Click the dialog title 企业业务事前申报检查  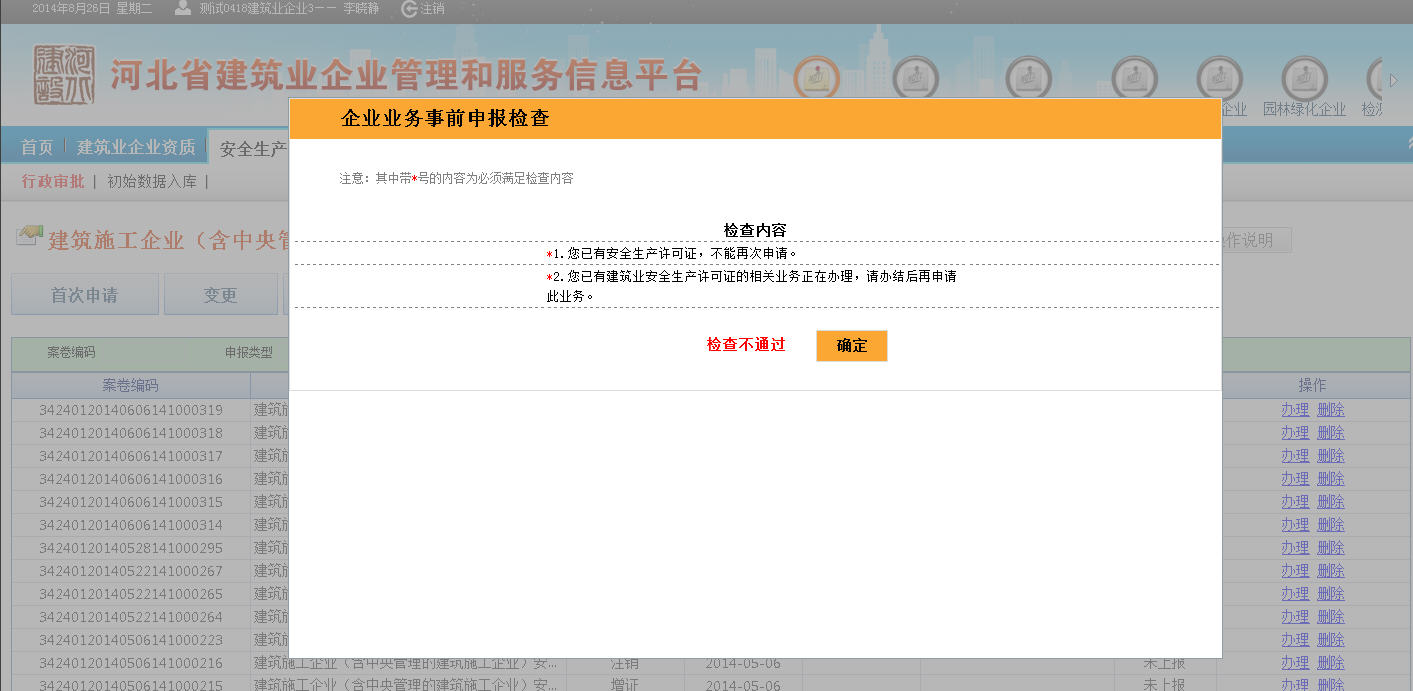click(445, 119)
